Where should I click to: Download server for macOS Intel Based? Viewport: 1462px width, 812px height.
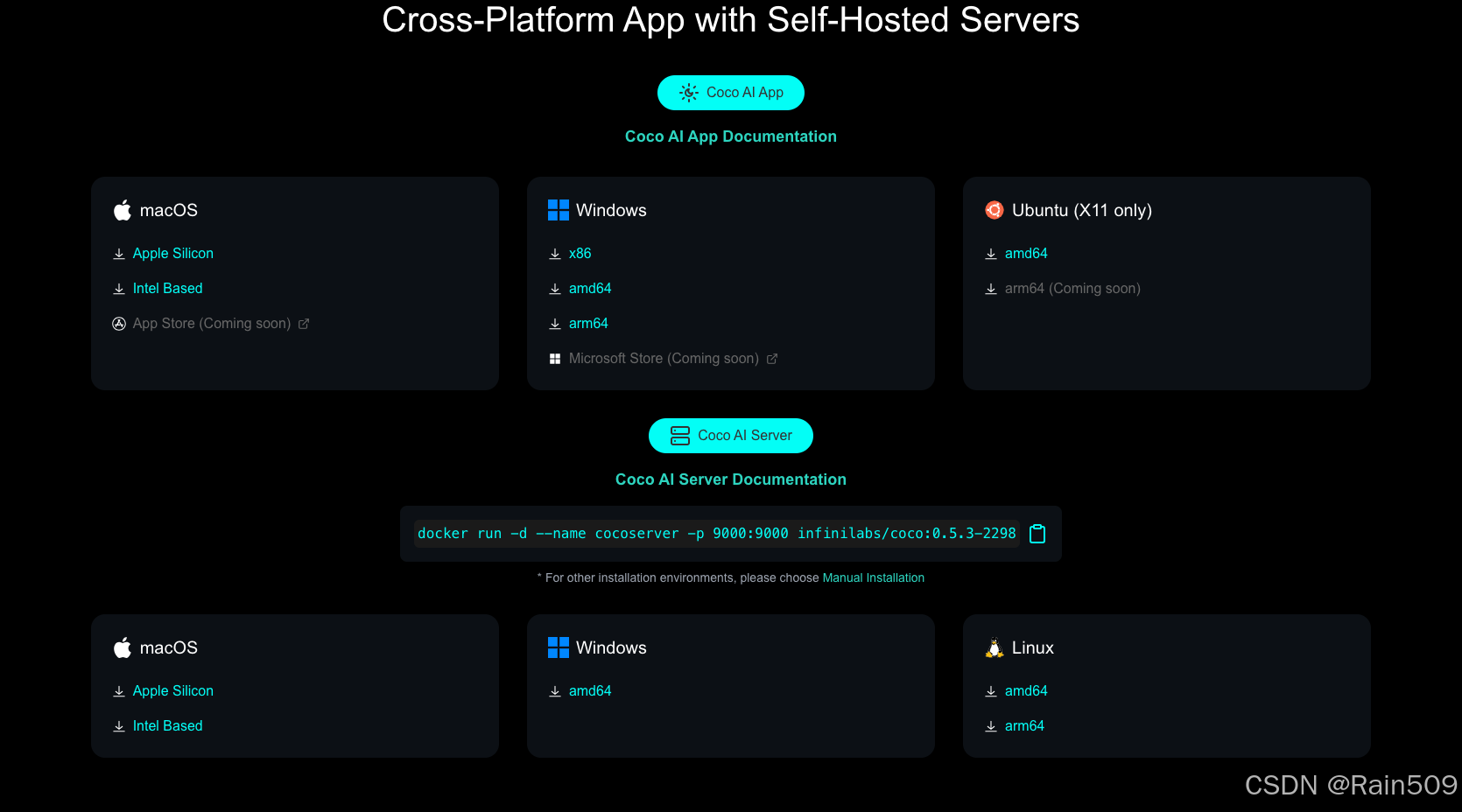click(x=168, y=726)
